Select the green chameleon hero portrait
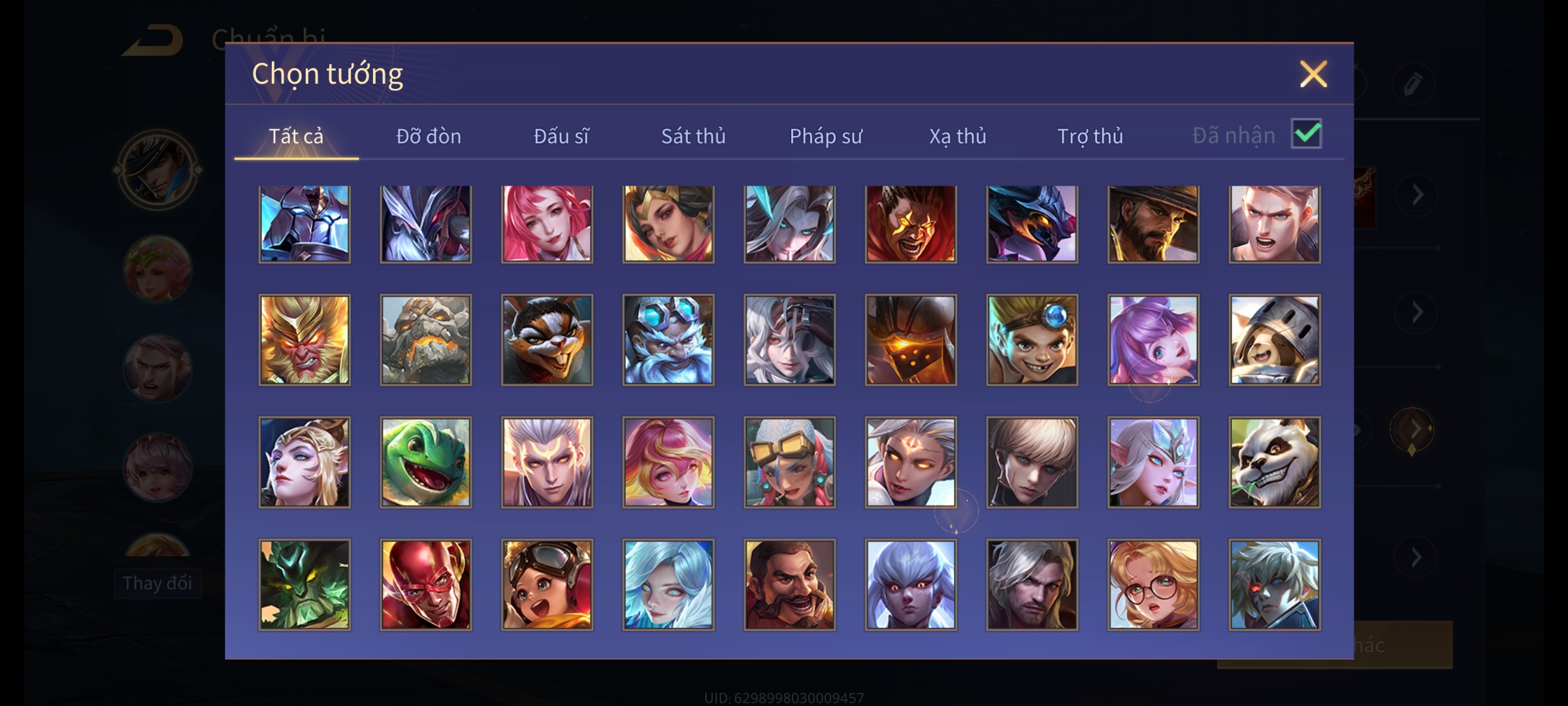The width and height of the screenshot is (1568, 706). (425, 462)
